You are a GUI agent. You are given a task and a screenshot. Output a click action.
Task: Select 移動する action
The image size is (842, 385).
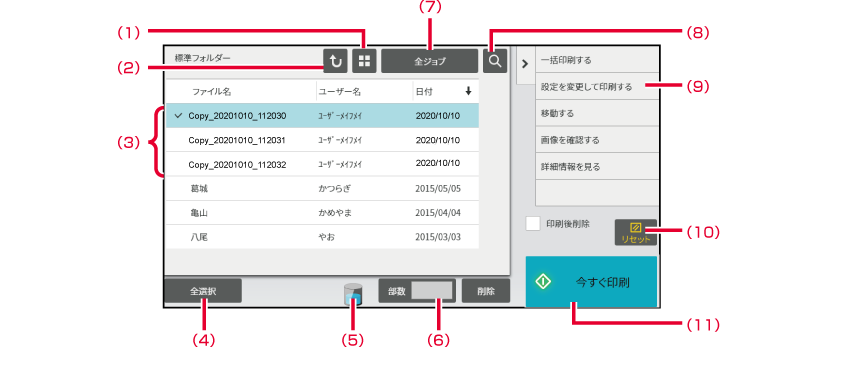597,113
